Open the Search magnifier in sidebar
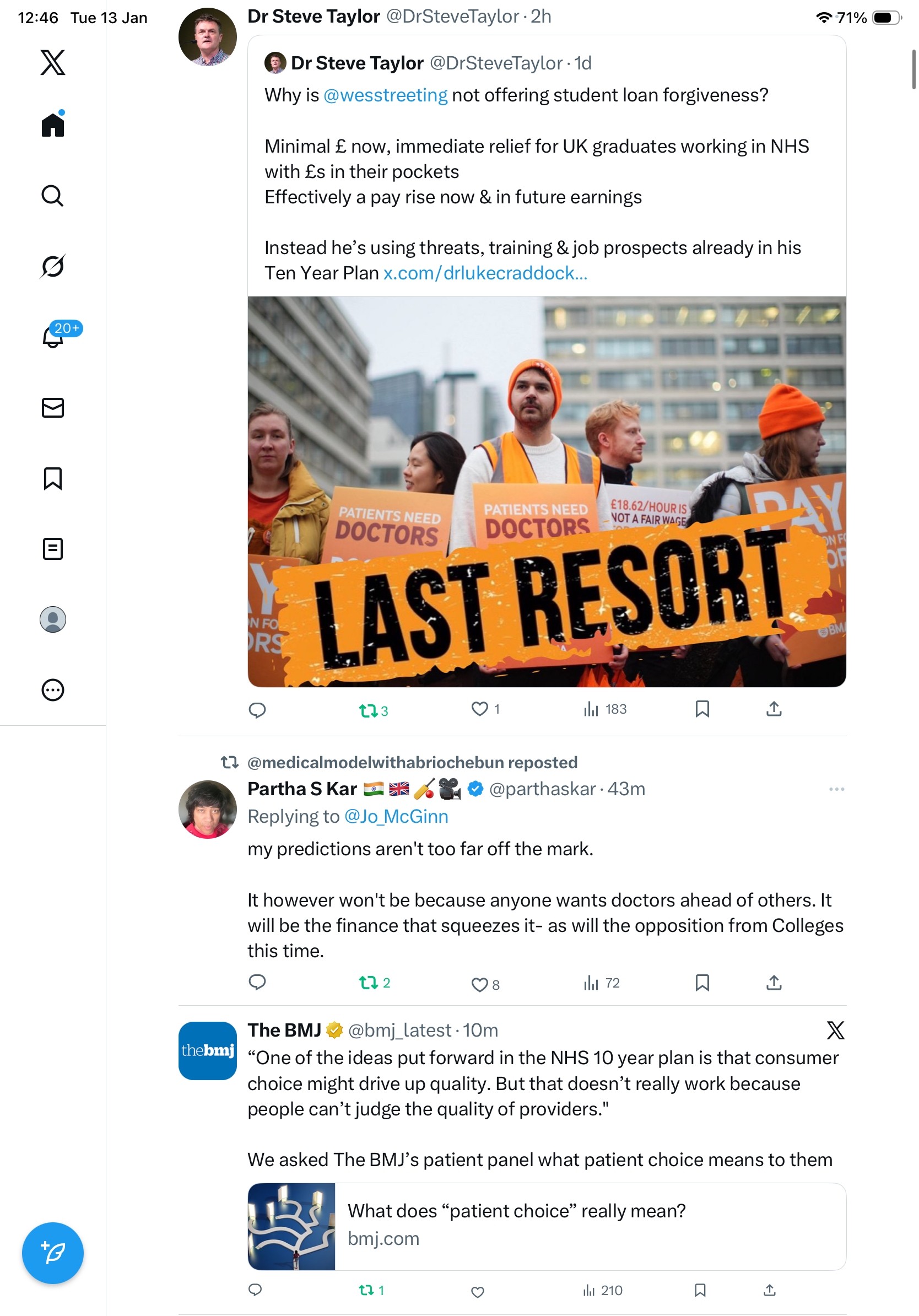Image resolution: width=919 pixels, height=1316 pixels. (x=53, y=196)
